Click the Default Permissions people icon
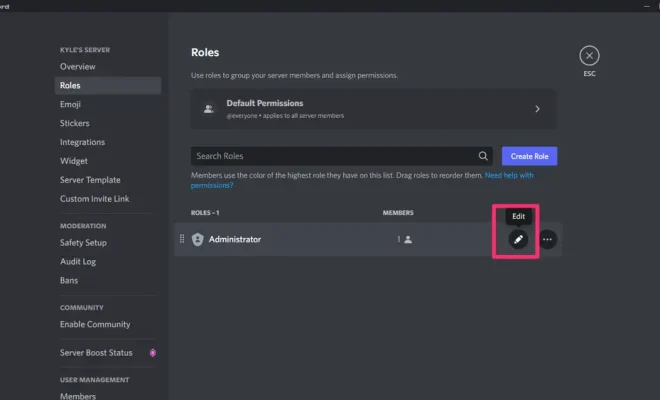The image size is (660, 400). pos(208,109)
